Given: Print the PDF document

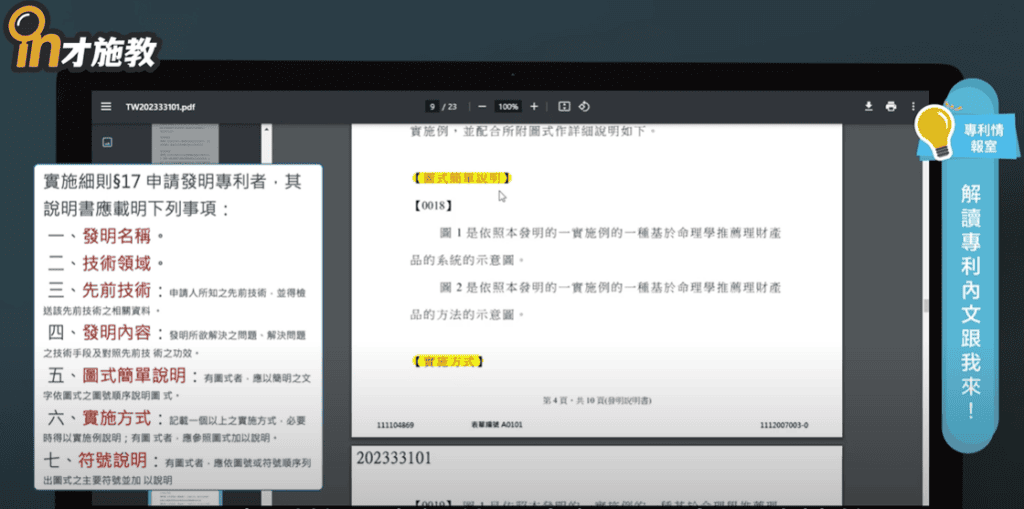Looking at the screenshot, I should click(890, 106).
